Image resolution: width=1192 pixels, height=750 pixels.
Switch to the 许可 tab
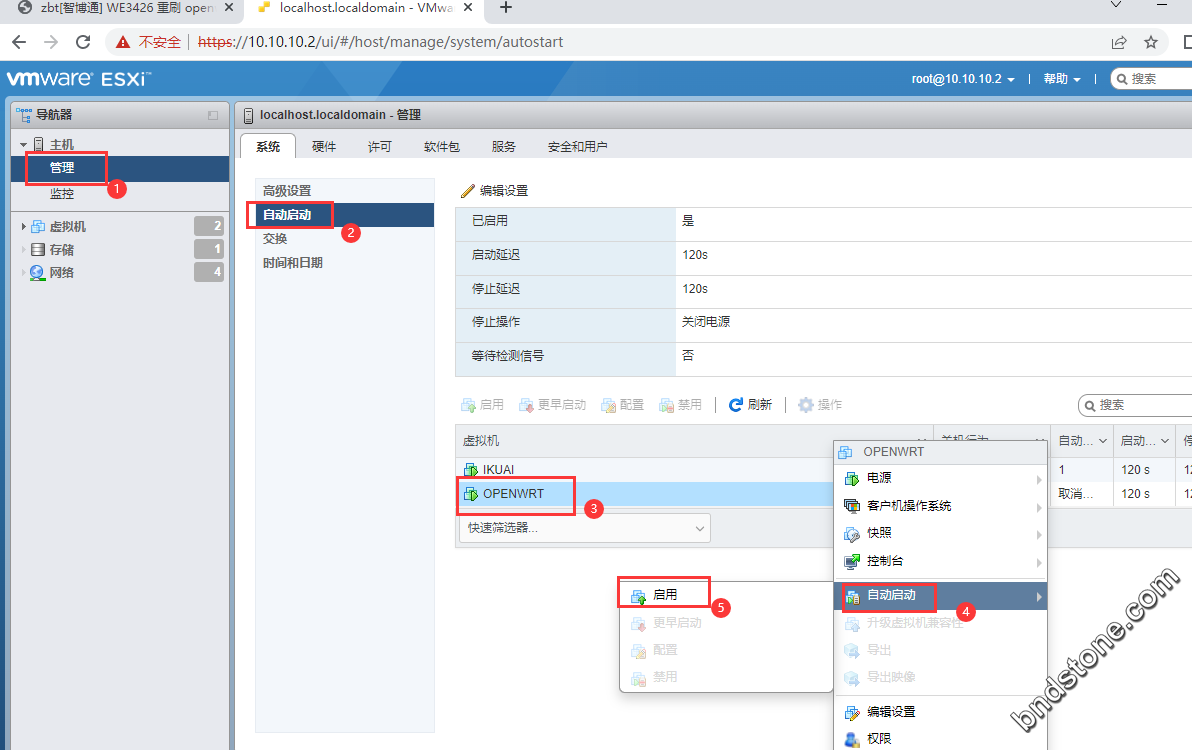coord(379,147)
